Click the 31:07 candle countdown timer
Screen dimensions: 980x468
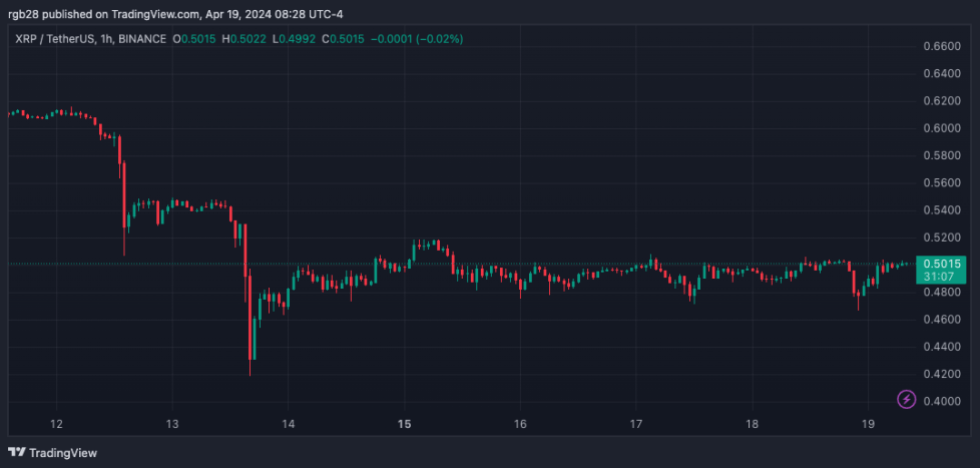coord(938,276)
